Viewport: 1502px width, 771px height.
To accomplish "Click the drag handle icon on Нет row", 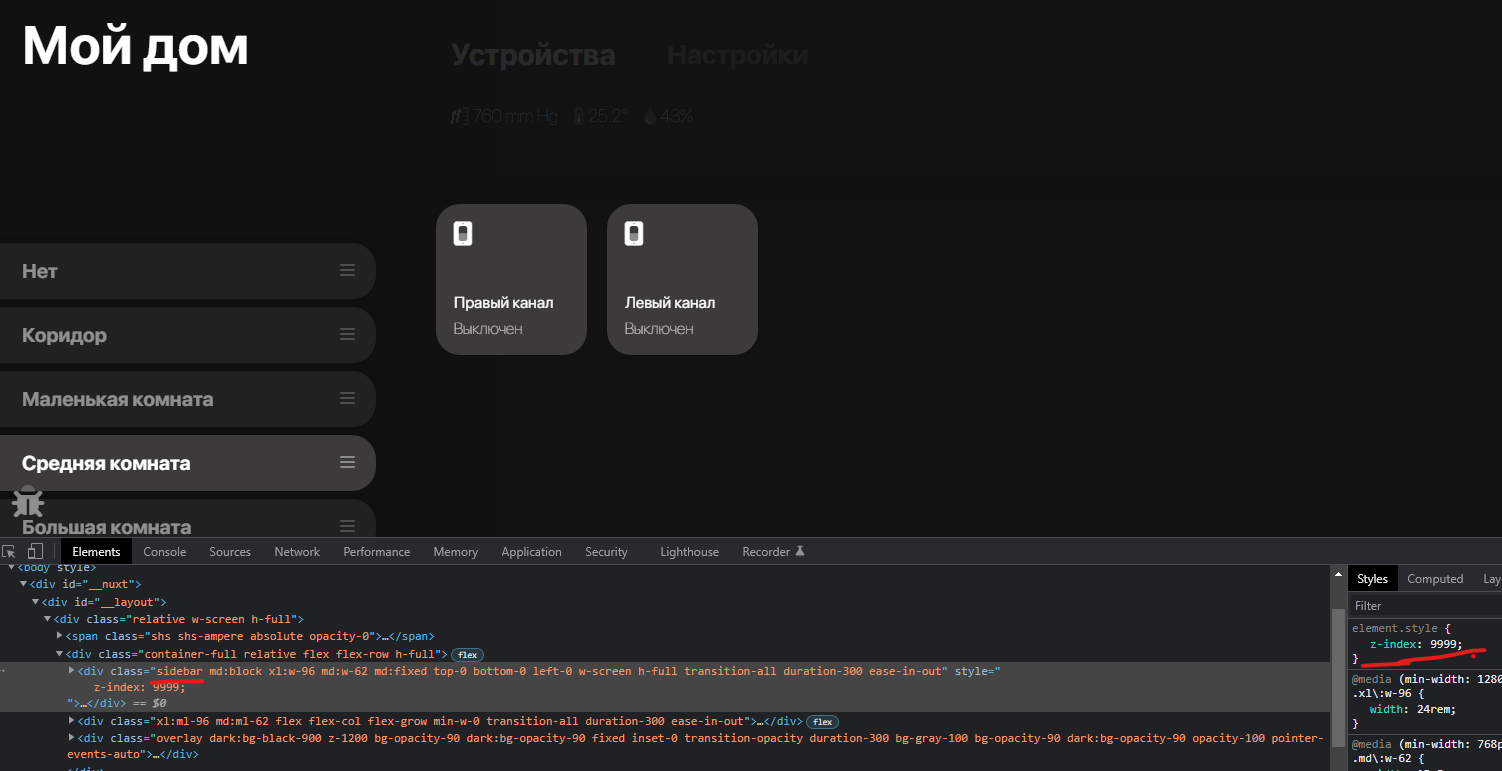I will click(x=347, y=270).
